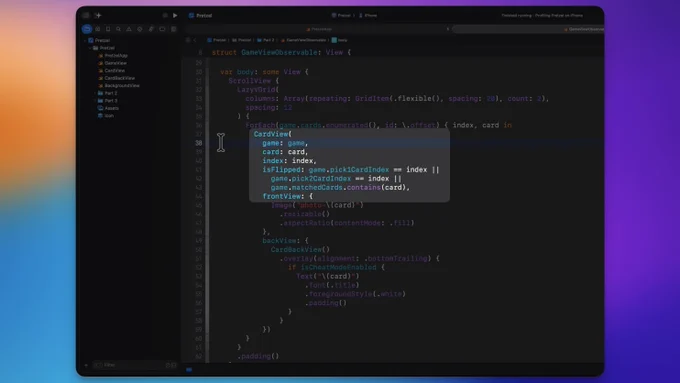Viewport: 680px width, 383px height.
Task: Click line number 38 in gutter
Action: coord(199,143)
